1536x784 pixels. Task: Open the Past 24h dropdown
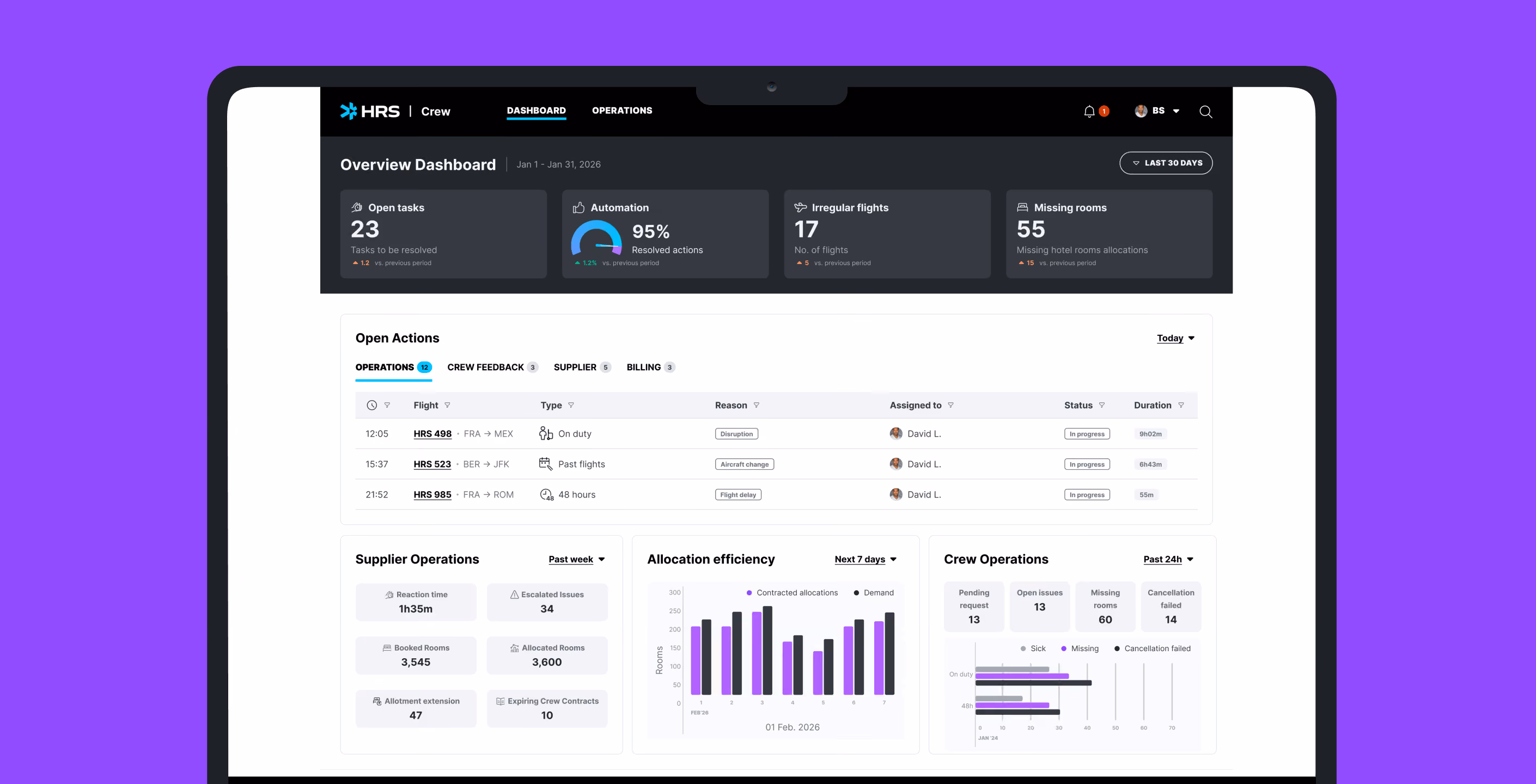1168,559
